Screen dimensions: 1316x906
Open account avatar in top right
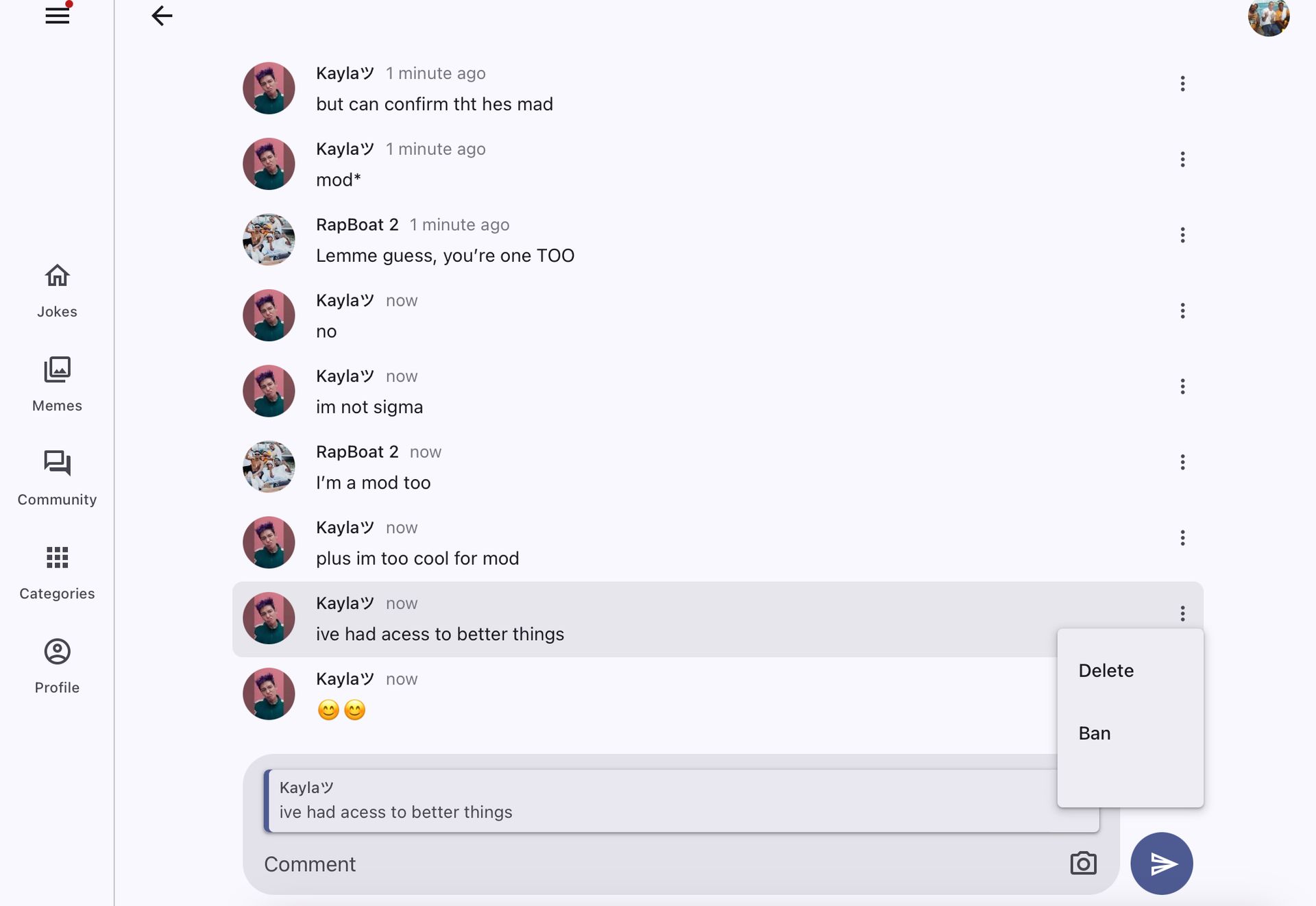[x=1268, y=17]
